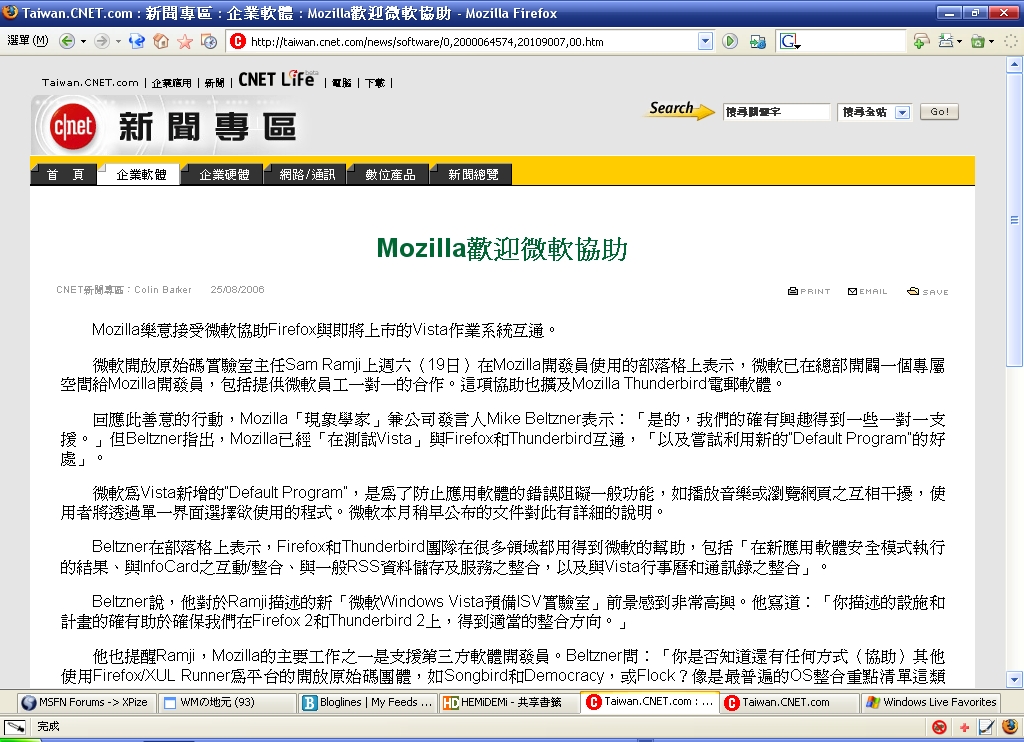Click the browser Back arrow button
Image resolution: width=1024 pixels, height=742 pixels.
point(67,41)
